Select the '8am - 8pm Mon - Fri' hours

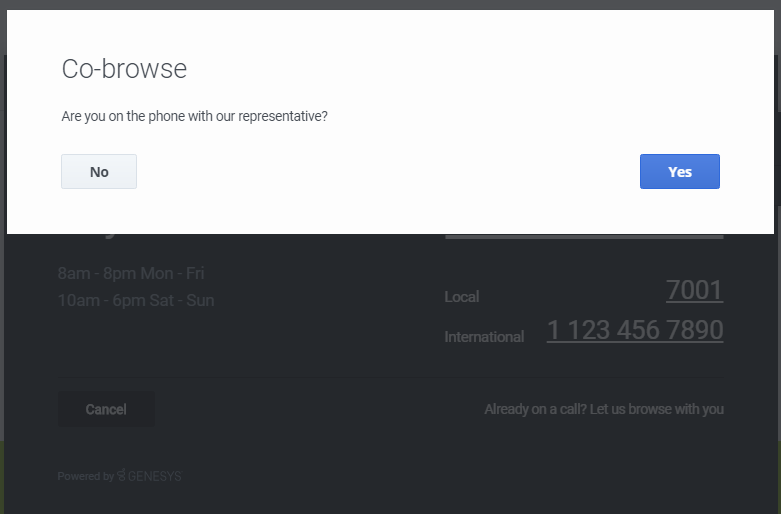click(131, 273)
